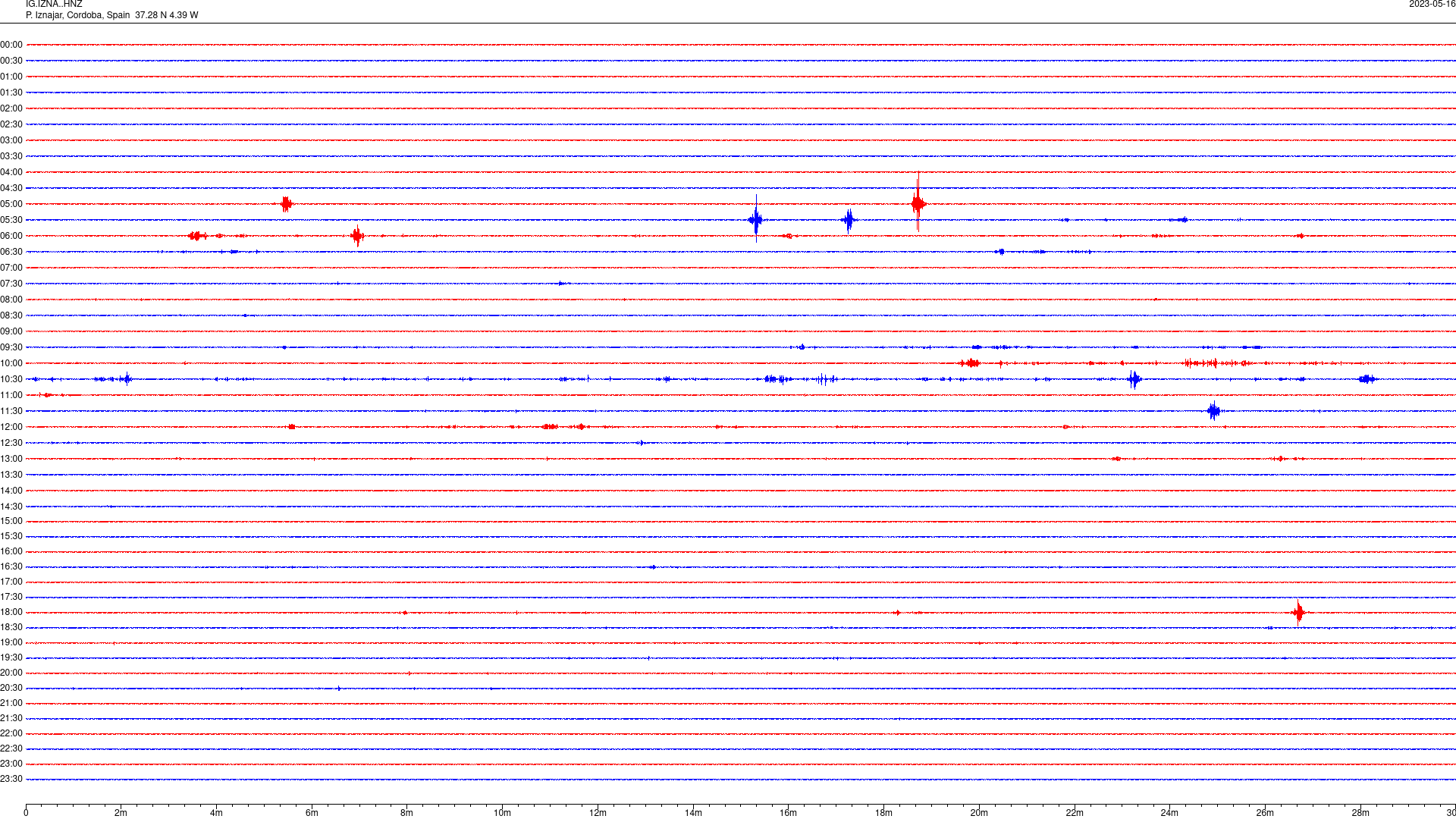
Task: Select the 23:30 time row label
Action: (11, 779)
